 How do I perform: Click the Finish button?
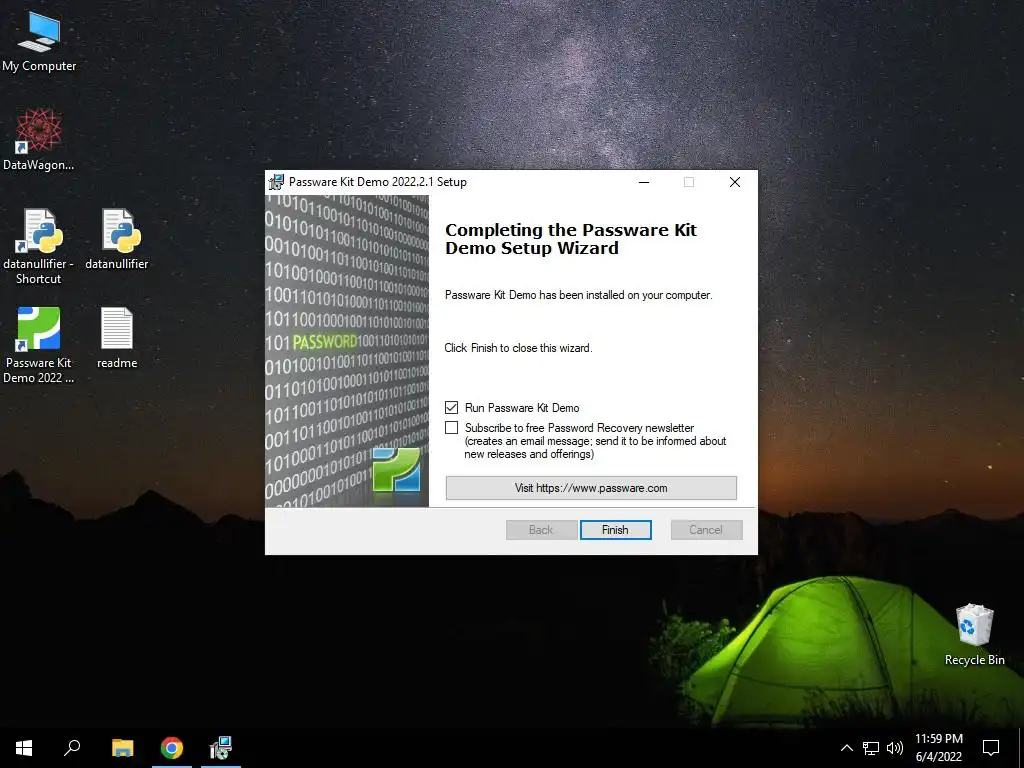tap(615, 530)
